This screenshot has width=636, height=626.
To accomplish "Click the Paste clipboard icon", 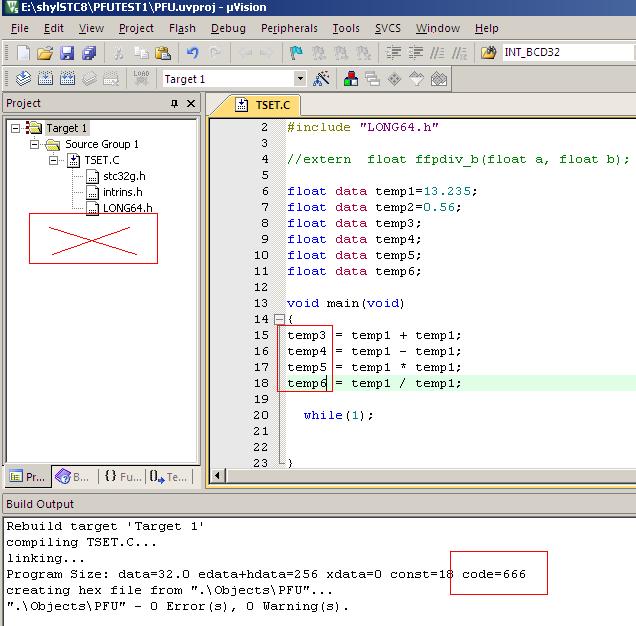I will coord(163,53).
